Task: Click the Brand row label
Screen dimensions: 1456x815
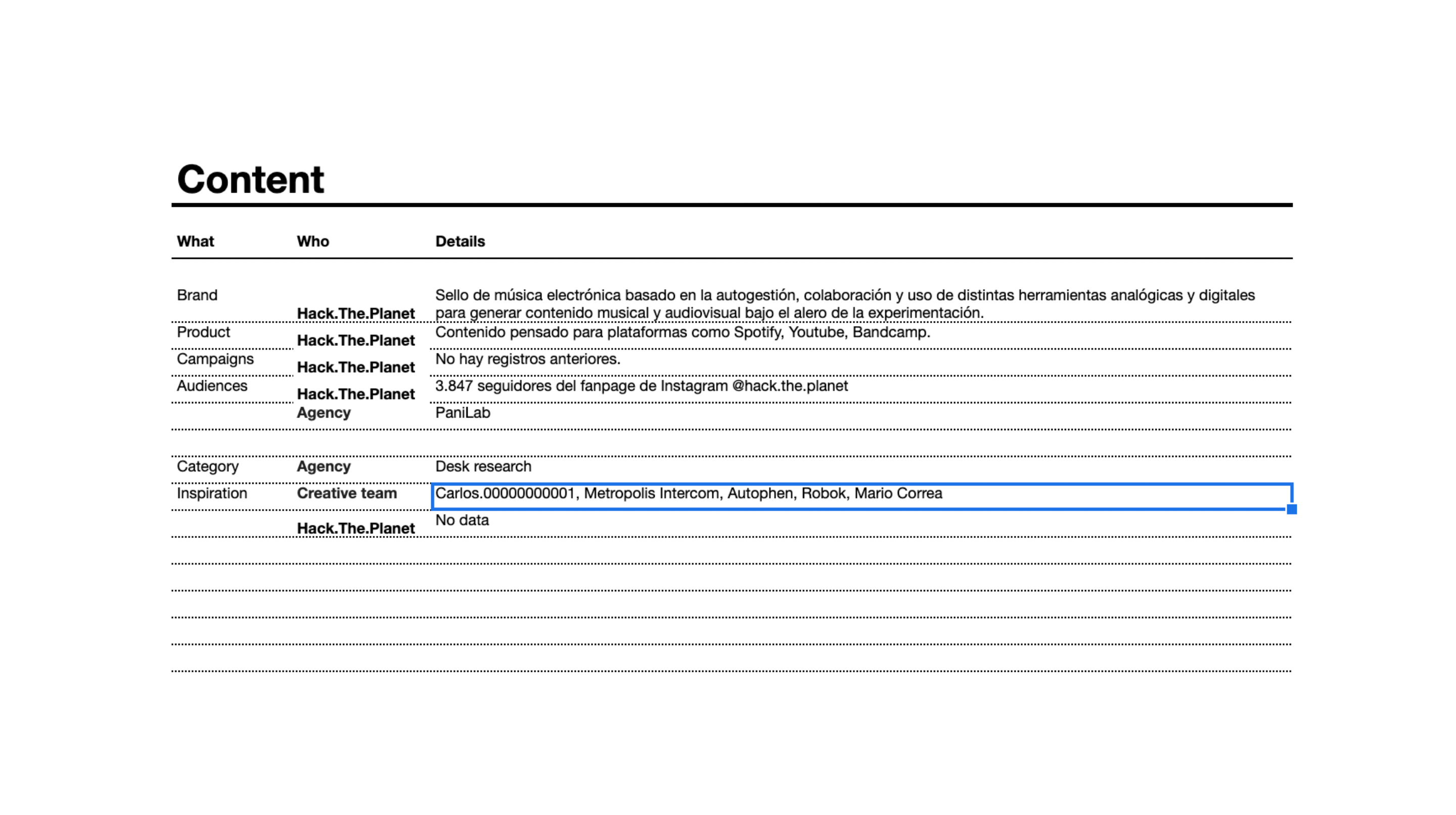Action: point(197,295)
